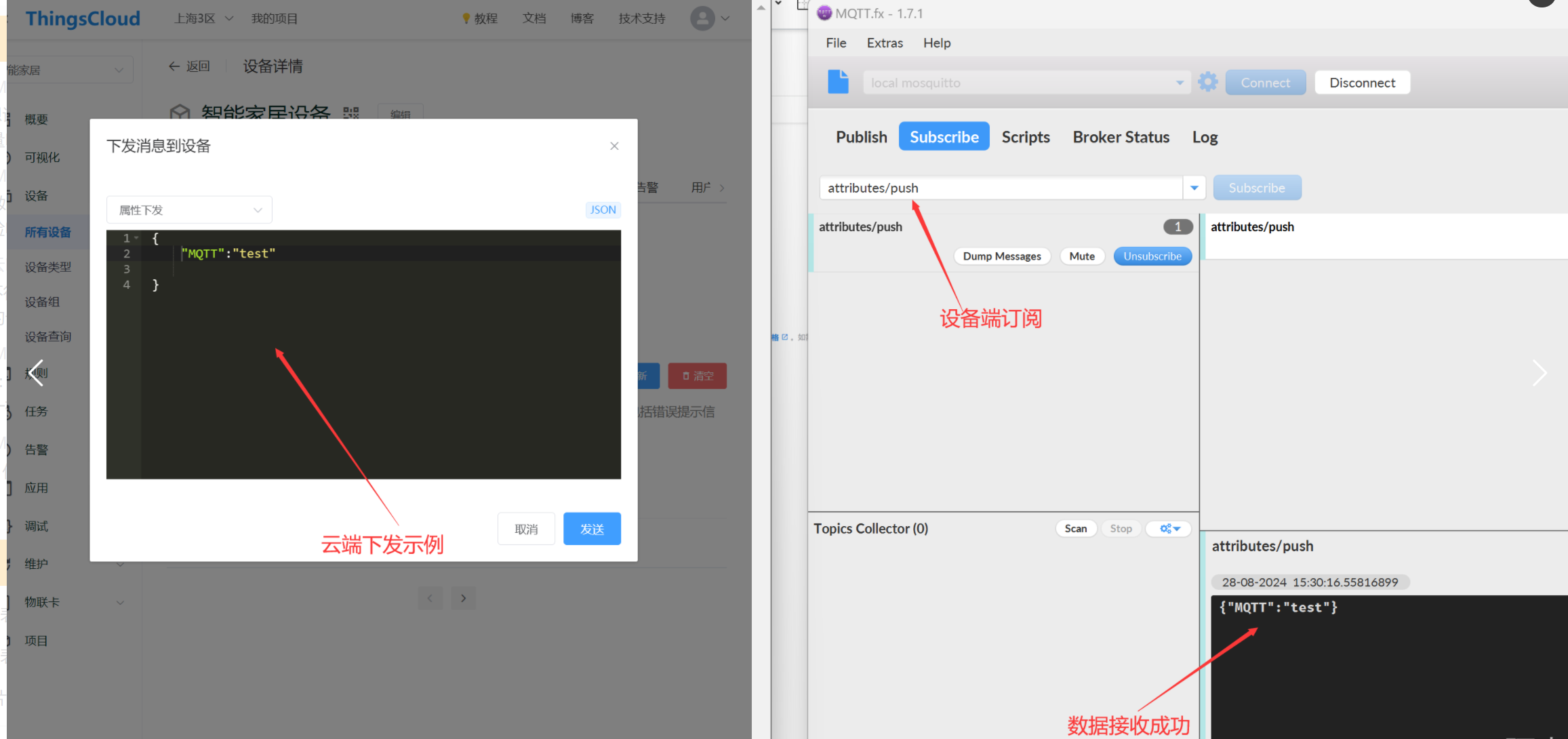
Task: Click the 发送 send button
Action: pos(592,529)
